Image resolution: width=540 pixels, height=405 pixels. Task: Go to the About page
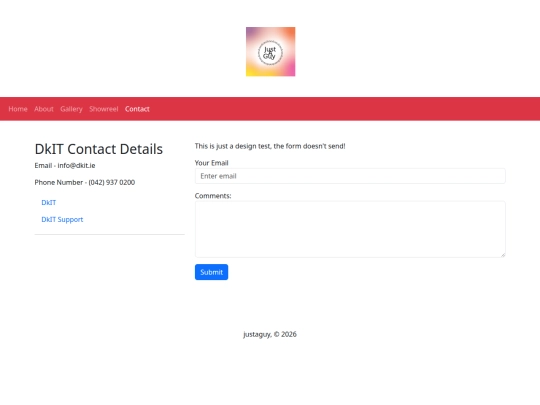tap(44, 109)
